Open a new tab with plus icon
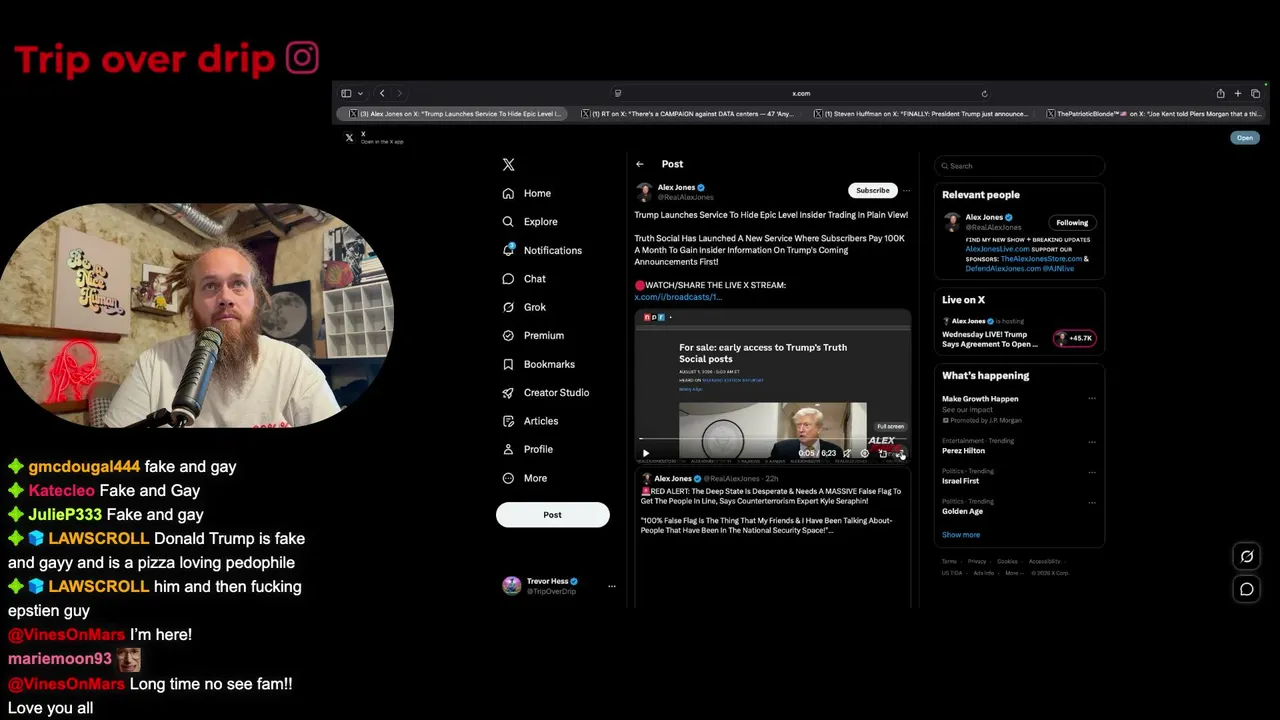Screen dimensions: 1280x720 coord(1238,94)
